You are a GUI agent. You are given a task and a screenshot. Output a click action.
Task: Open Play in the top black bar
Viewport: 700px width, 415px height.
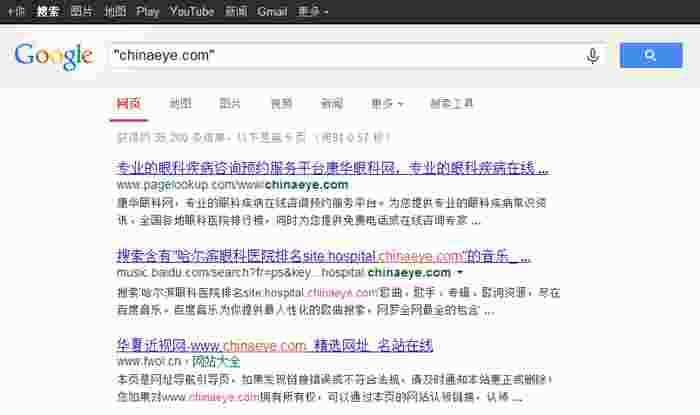[148, 12]
